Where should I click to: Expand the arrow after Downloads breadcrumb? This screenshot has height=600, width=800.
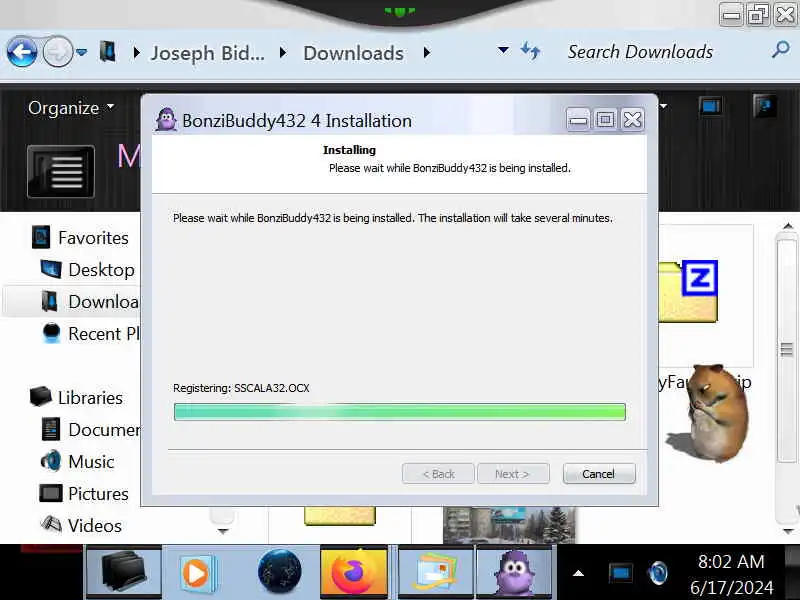coord(427,52)
